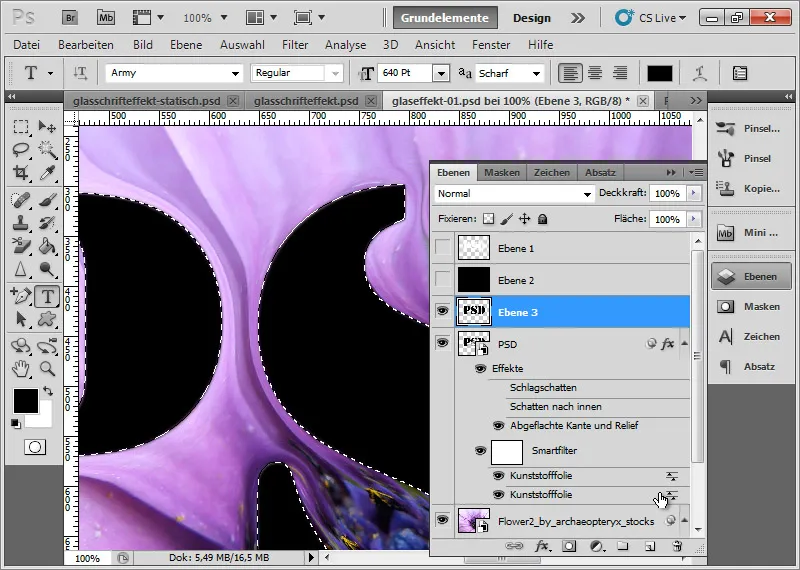Open the Filter menu
This screenshot has height=570, width=800.
pos(295,45)
